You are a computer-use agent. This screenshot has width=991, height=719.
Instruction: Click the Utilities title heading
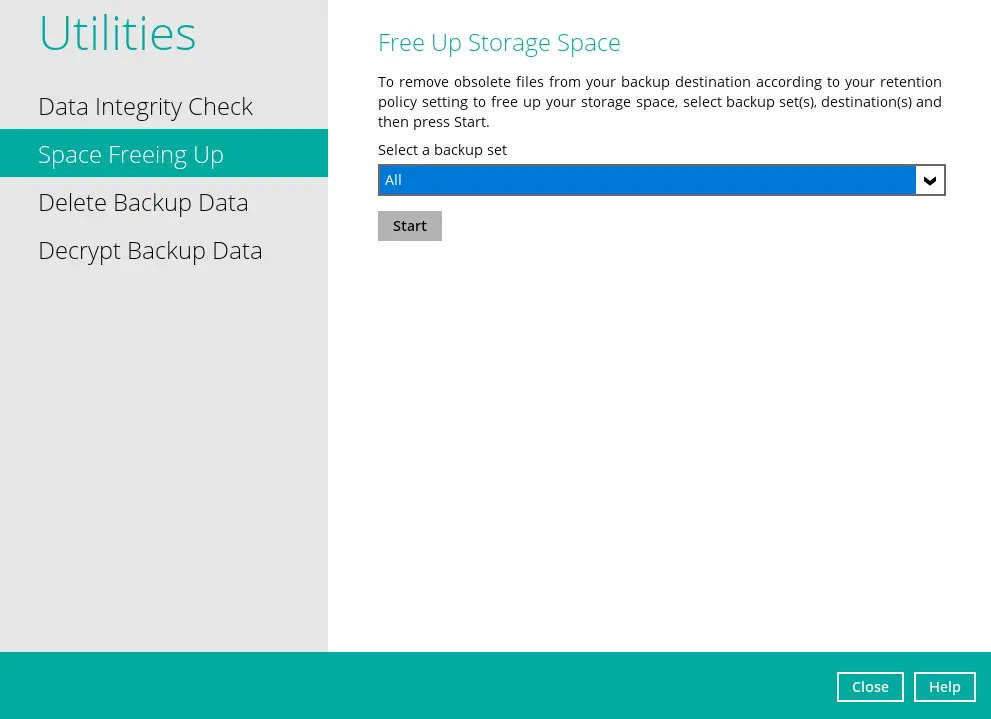tap(117, 33)
